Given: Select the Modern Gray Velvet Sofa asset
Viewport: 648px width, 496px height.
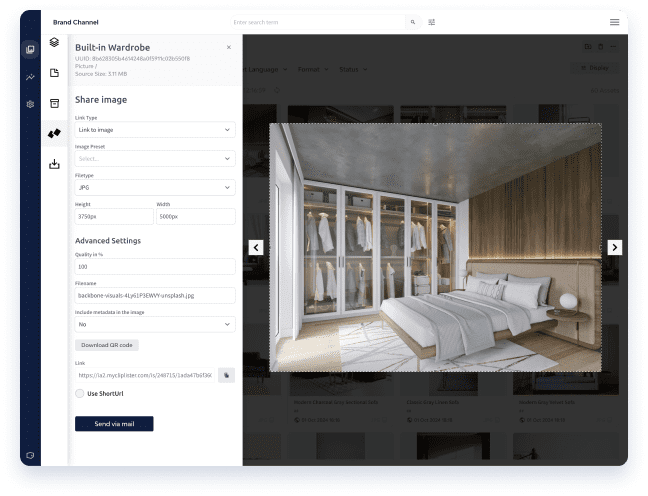Looking at the screenshot, I should (x=565, y=402).
